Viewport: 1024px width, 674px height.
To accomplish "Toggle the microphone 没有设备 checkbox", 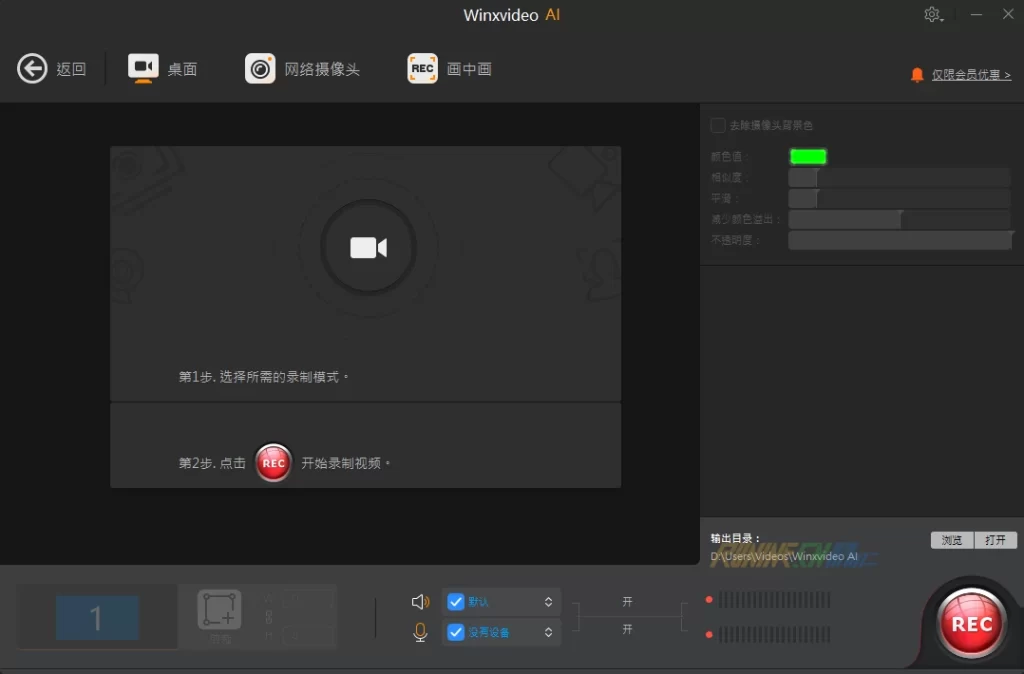I will click(456, 632).
